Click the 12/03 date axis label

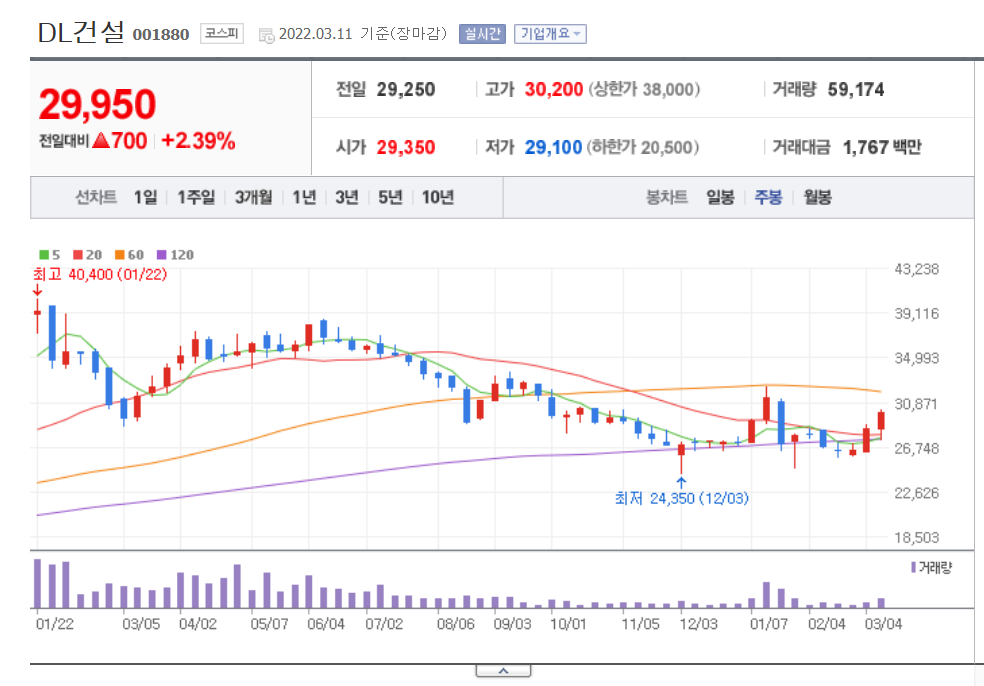click(x=698, y=624)
